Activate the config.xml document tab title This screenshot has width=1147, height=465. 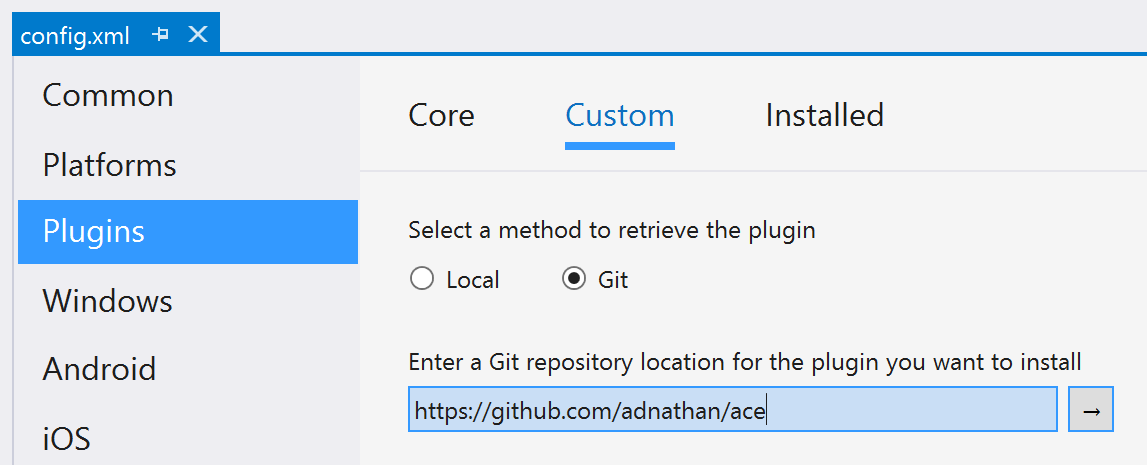(75, 35)
